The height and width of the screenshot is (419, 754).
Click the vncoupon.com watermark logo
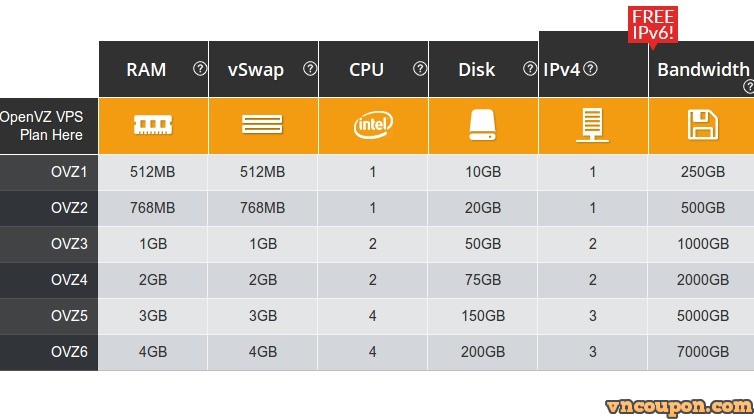click(679, 407)
